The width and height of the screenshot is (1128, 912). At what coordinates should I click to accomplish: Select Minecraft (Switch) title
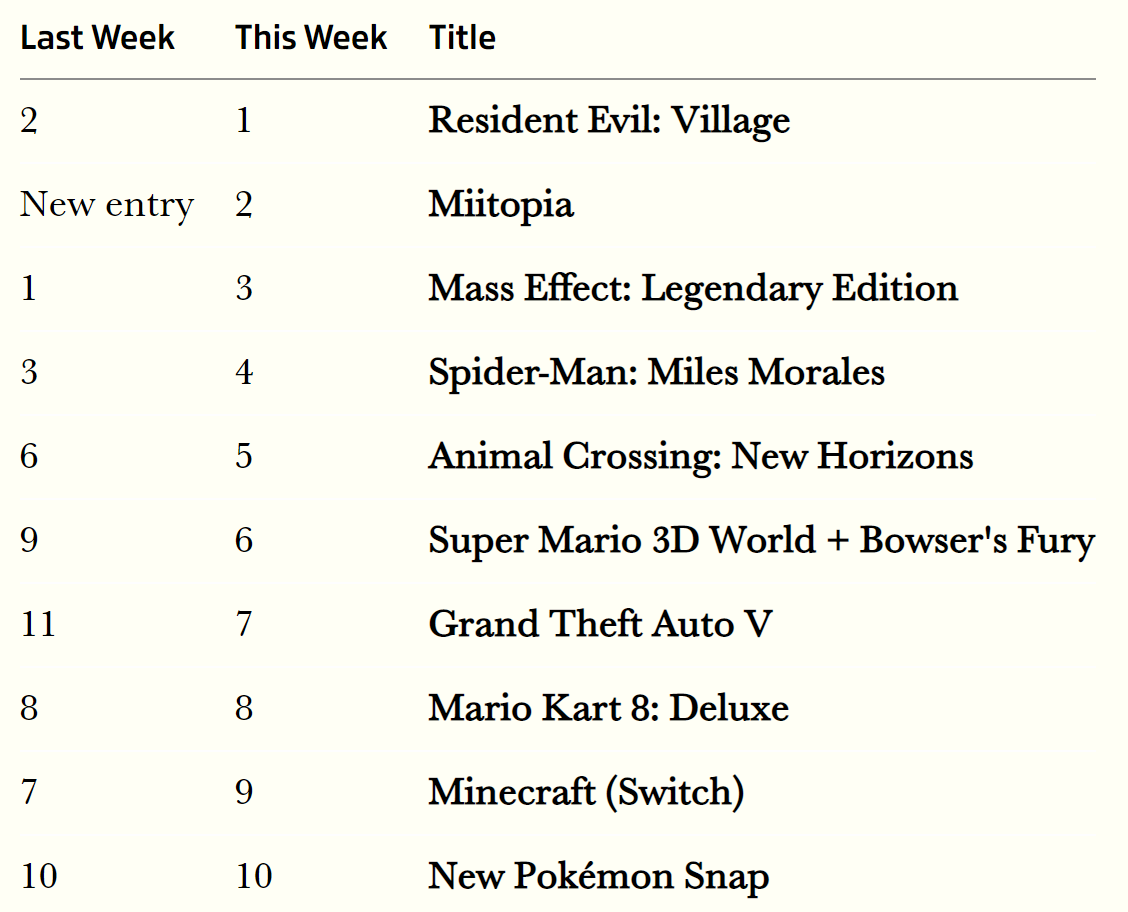coord(586,793)
